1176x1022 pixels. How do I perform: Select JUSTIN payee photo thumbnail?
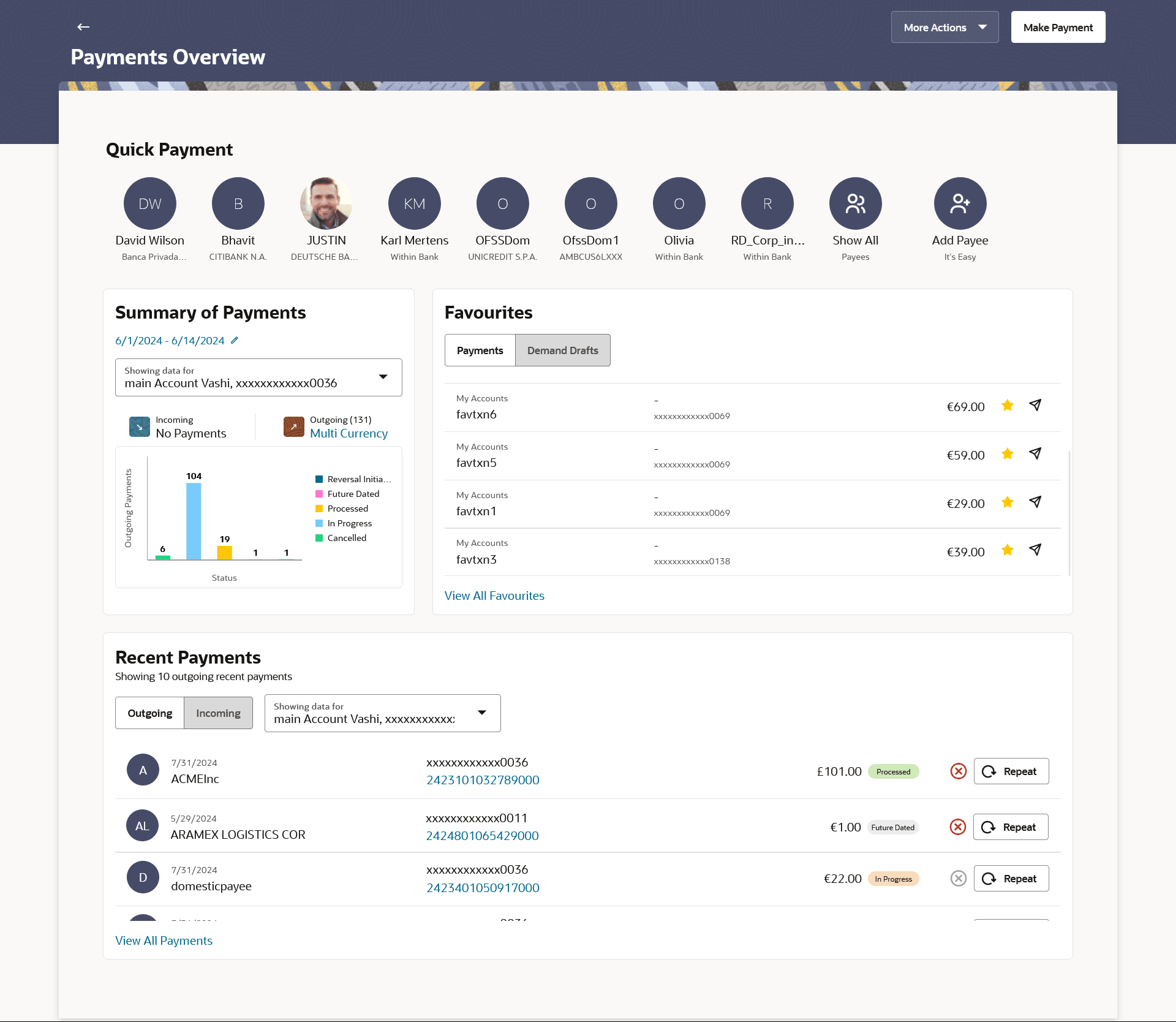click(x=326, y=203)
